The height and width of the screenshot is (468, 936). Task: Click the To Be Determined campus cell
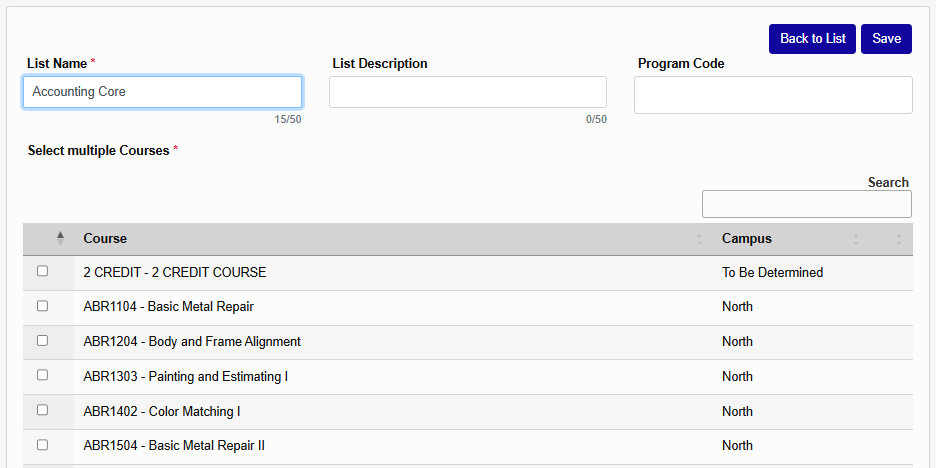click(772, 272)
